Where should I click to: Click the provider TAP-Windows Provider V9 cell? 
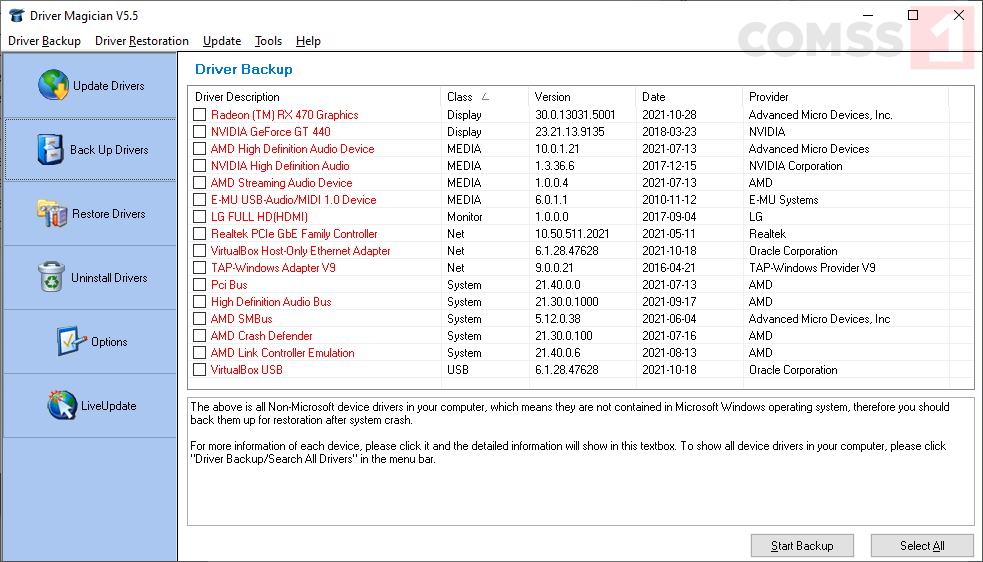pyautogui.click(x=812, y=267)
